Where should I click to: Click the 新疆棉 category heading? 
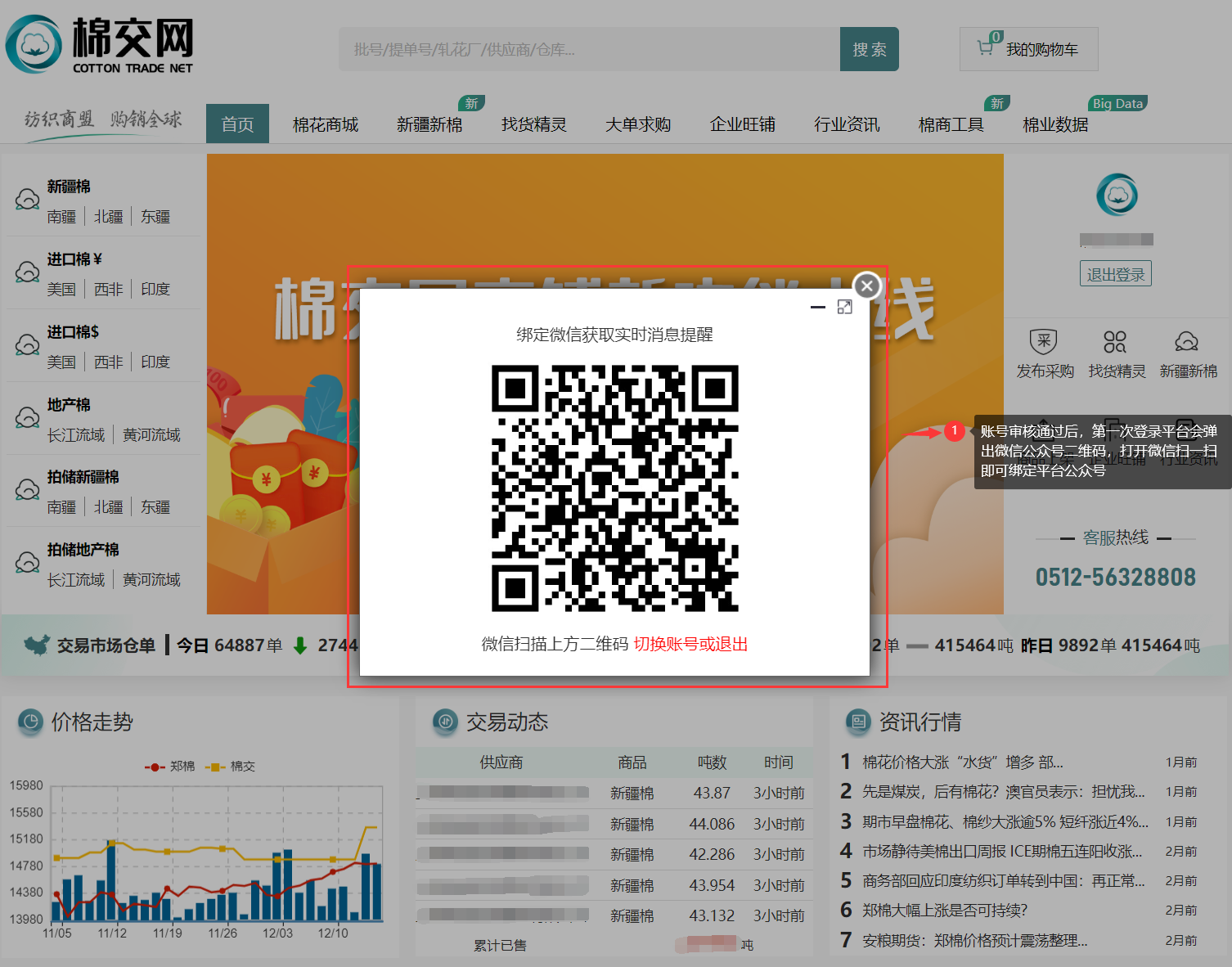tap(69, 187)
